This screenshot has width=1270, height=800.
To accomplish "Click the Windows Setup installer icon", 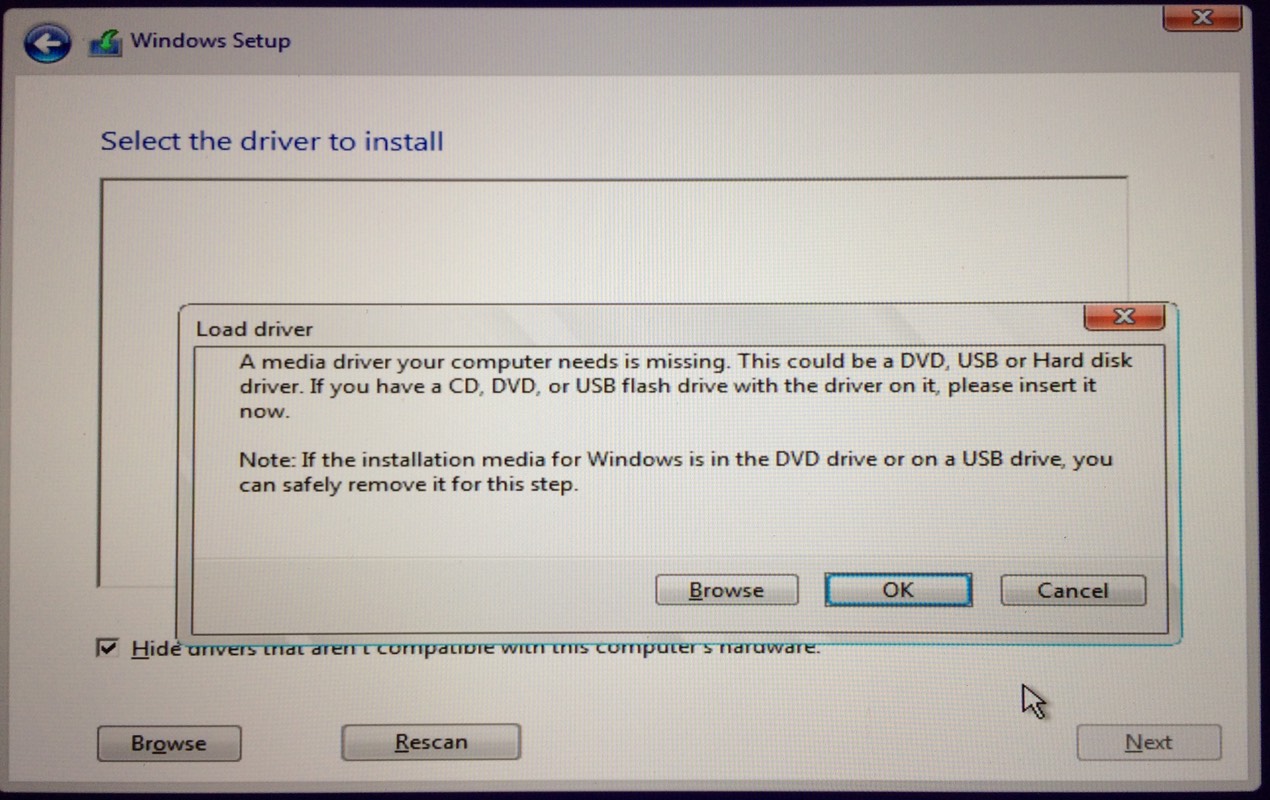I will click(x=105, y=43).
